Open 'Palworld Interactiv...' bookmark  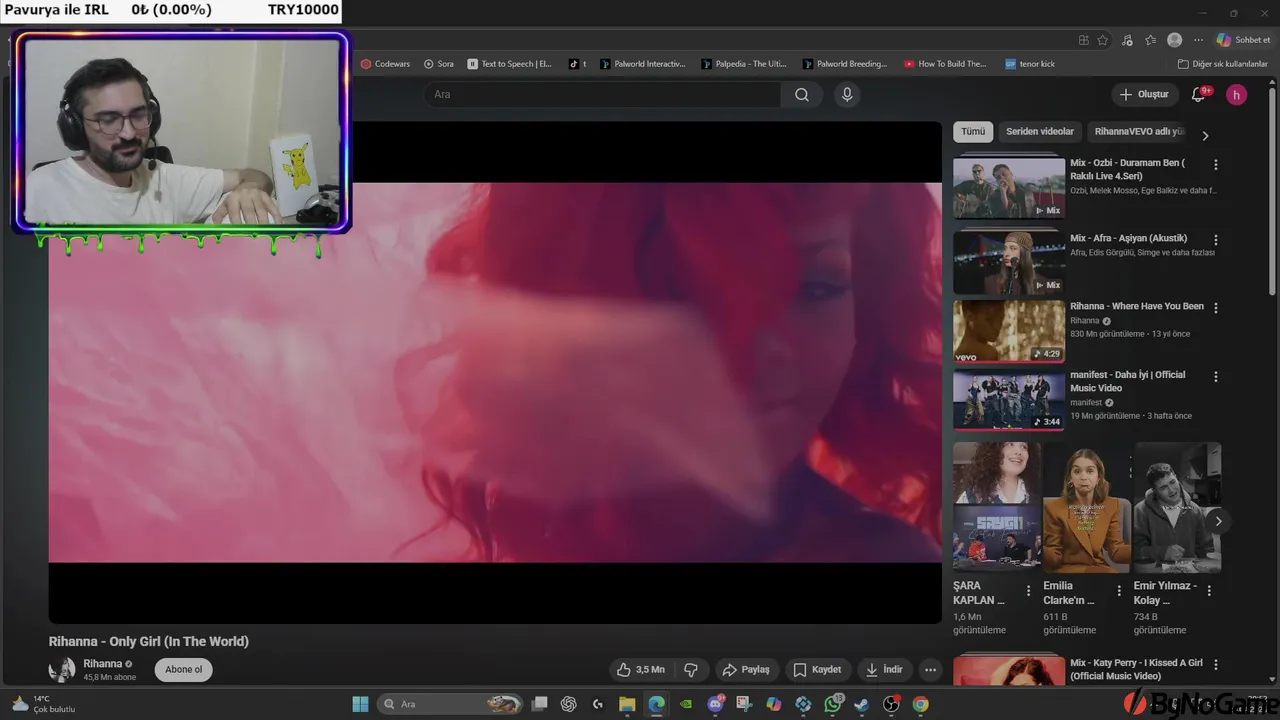tap(643, 64)
